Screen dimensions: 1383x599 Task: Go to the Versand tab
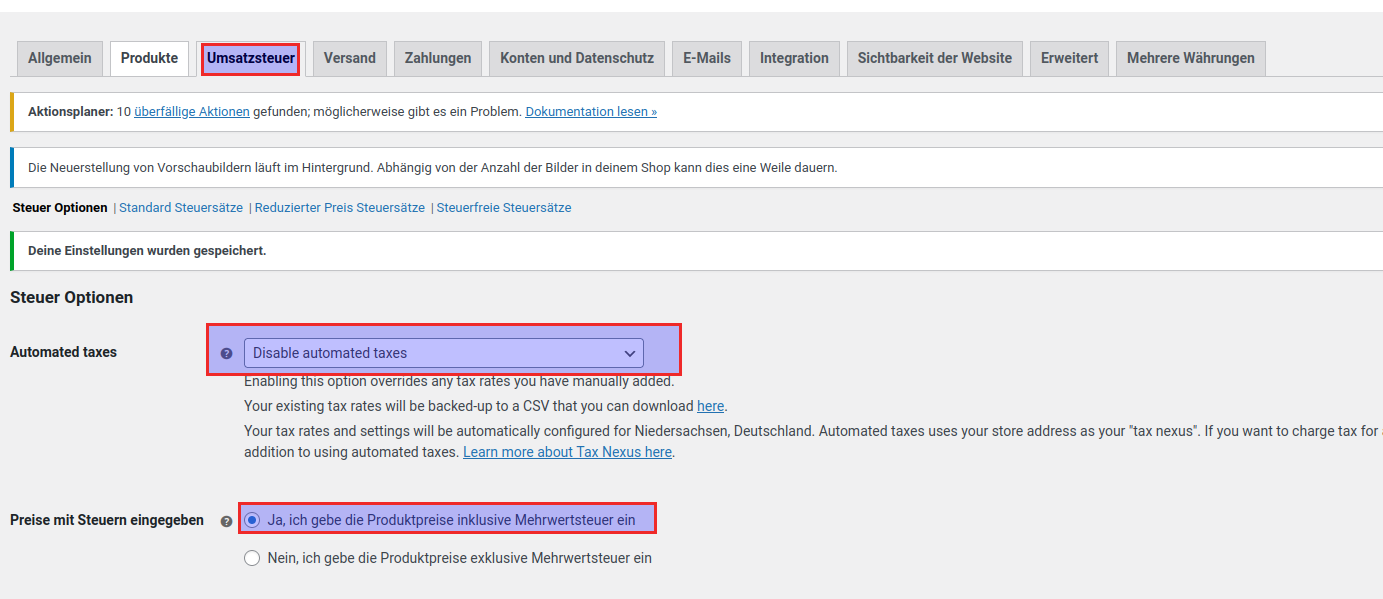[x=349, y=58]
